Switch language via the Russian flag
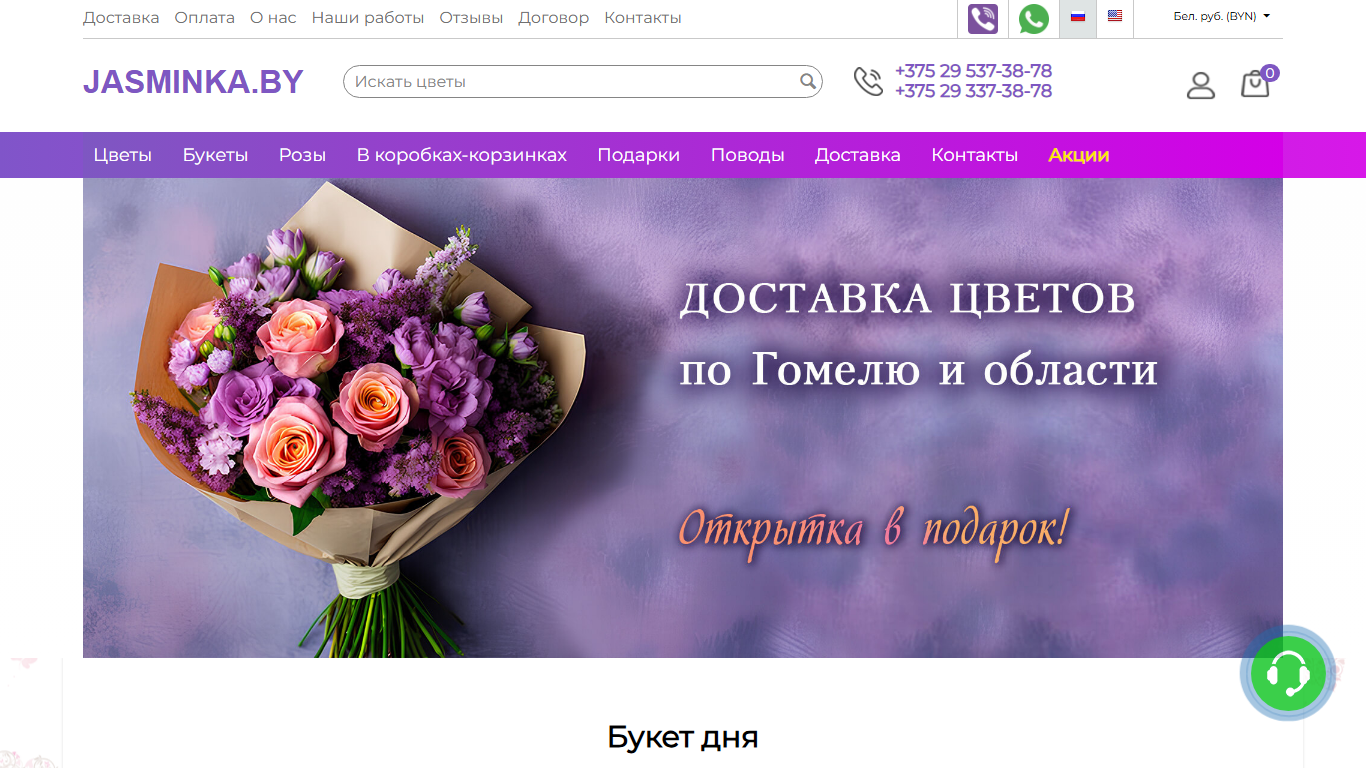Screen dimensions: 1366x768 [1078, 16]
